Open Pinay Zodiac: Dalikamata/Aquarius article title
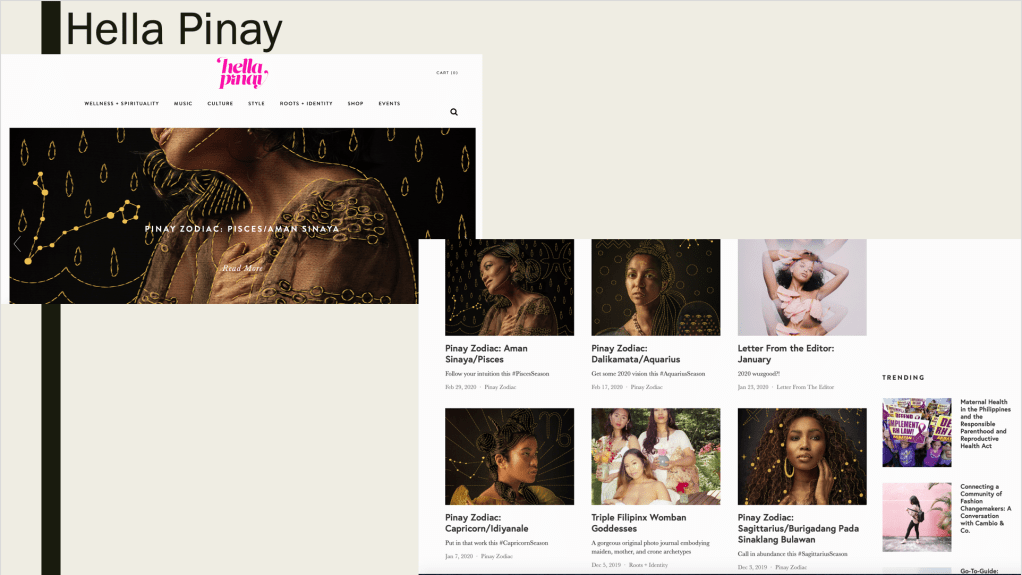The width and height of the screenshot is (1022, 575). click(x=635, y=354)
